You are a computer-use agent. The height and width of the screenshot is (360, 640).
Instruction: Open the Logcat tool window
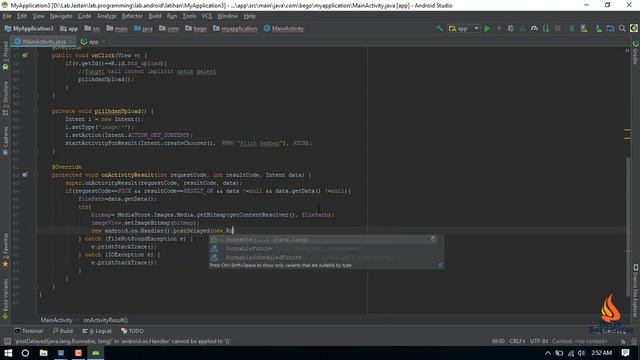(97, 331)
